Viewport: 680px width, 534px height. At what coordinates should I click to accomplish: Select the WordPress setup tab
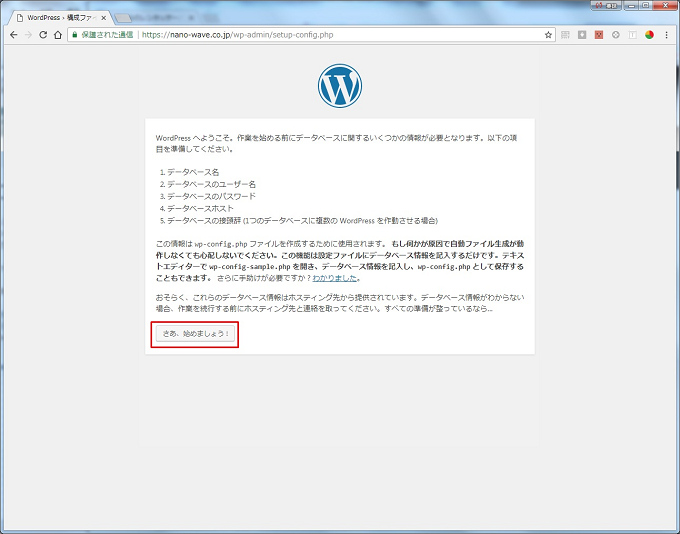click(55, 17)
